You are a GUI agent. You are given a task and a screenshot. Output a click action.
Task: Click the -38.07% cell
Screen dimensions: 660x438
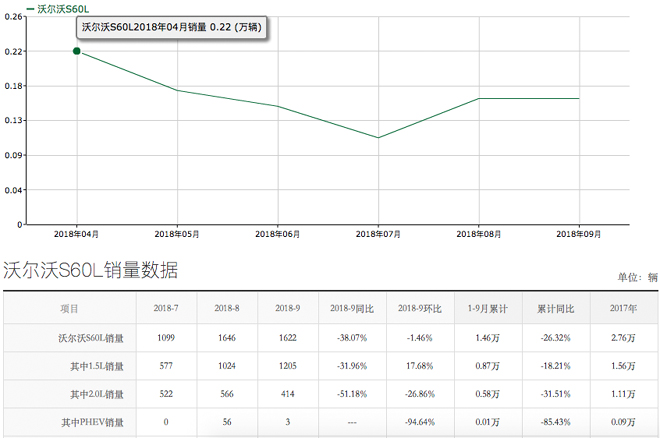[352, 338]
